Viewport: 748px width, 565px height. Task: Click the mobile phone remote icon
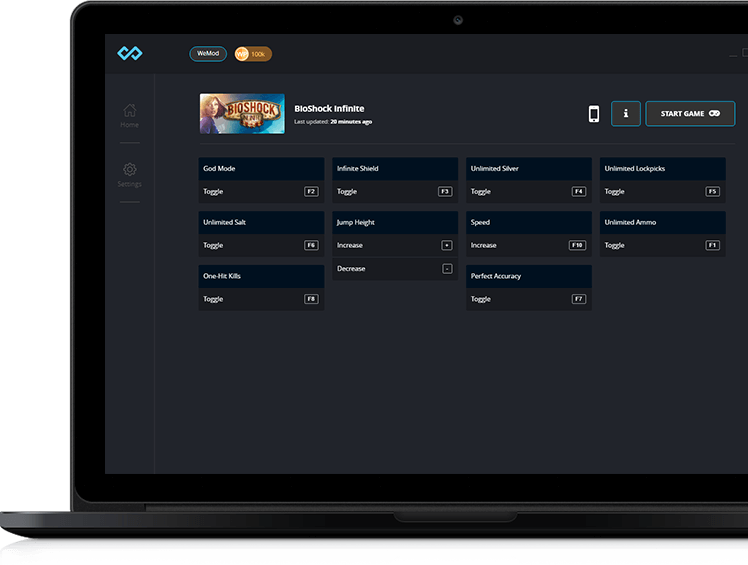point(593,114)
